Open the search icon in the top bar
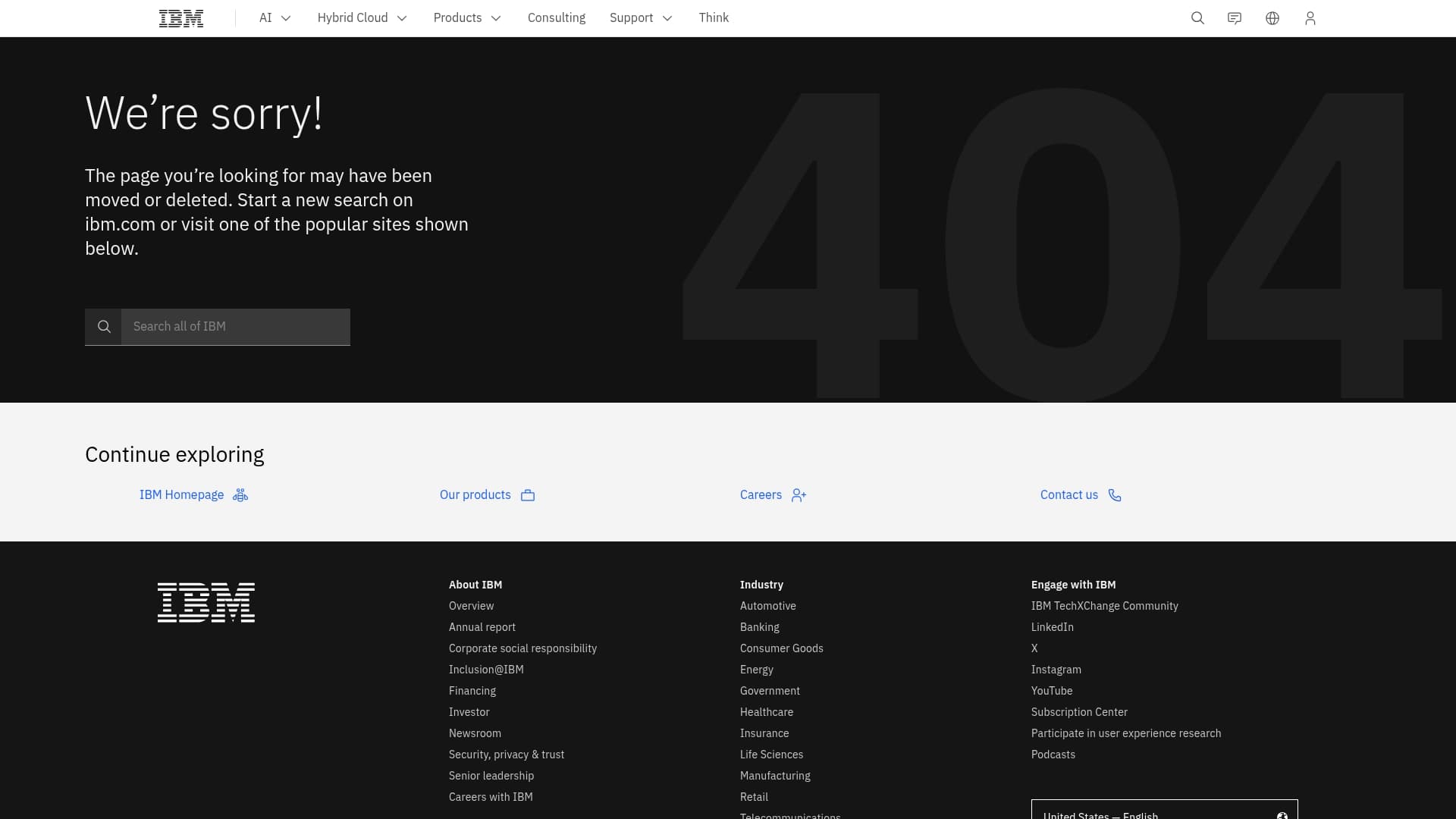 coord(1197,18)
